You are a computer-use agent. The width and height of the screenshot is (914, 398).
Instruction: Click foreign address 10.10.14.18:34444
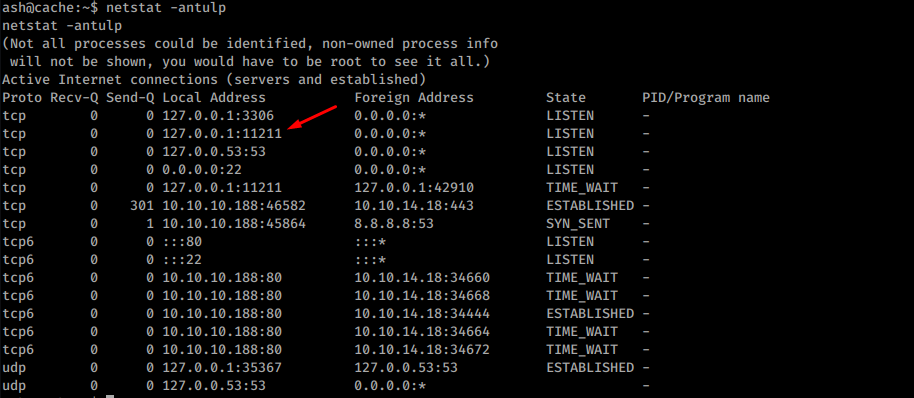[x=422, y=314]
